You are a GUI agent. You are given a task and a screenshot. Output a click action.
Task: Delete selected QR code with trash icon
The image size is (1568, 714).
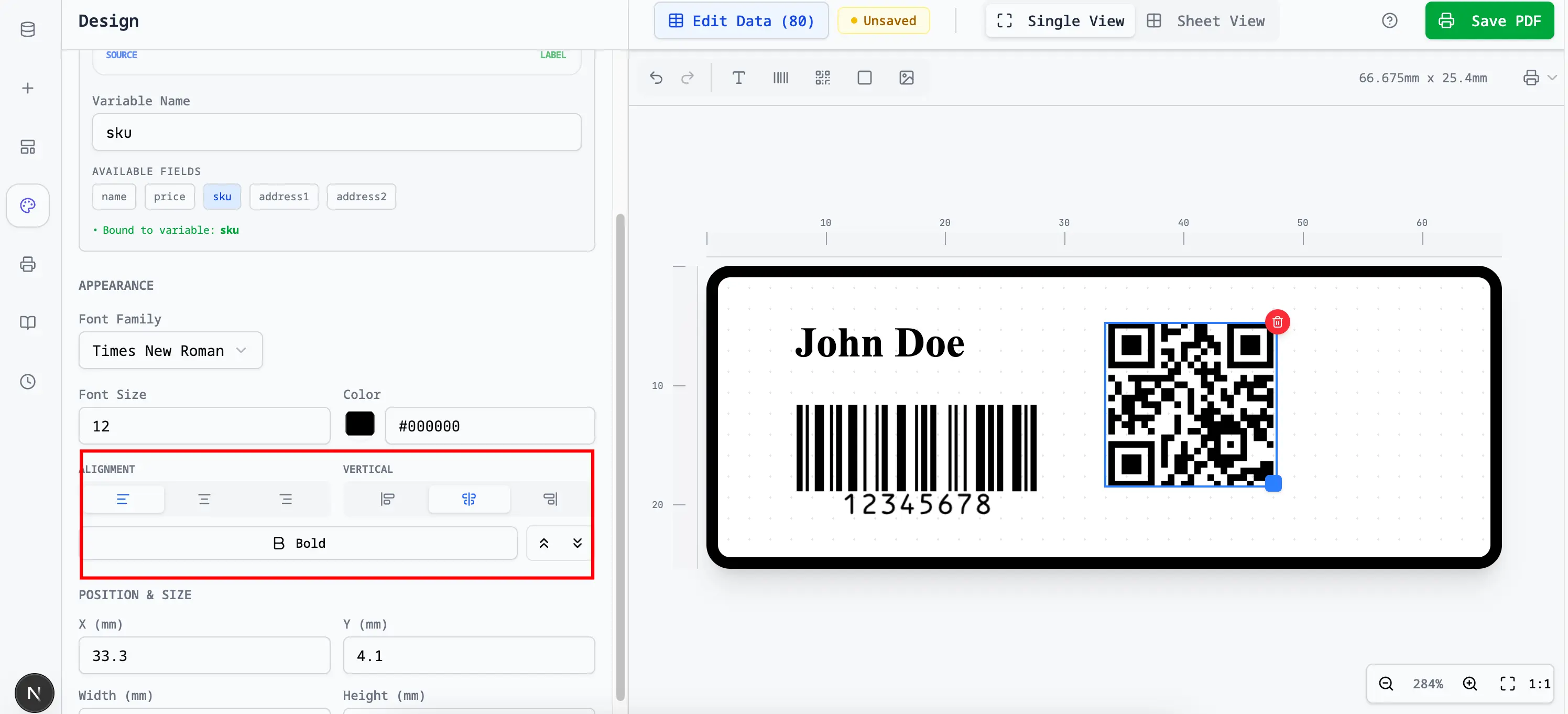[1277, 322]
